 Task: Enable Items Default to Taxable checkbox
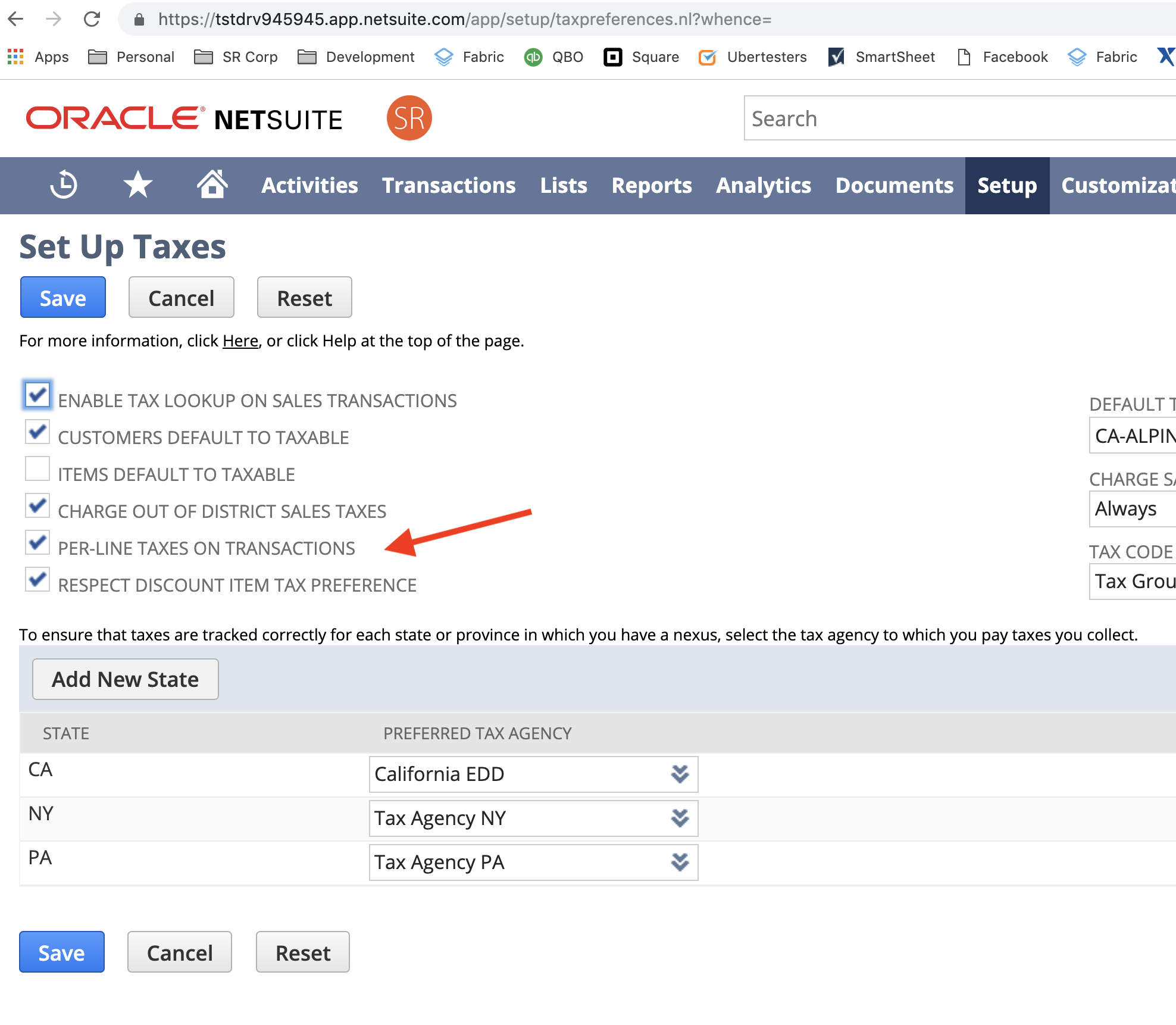tap(37, 468)
